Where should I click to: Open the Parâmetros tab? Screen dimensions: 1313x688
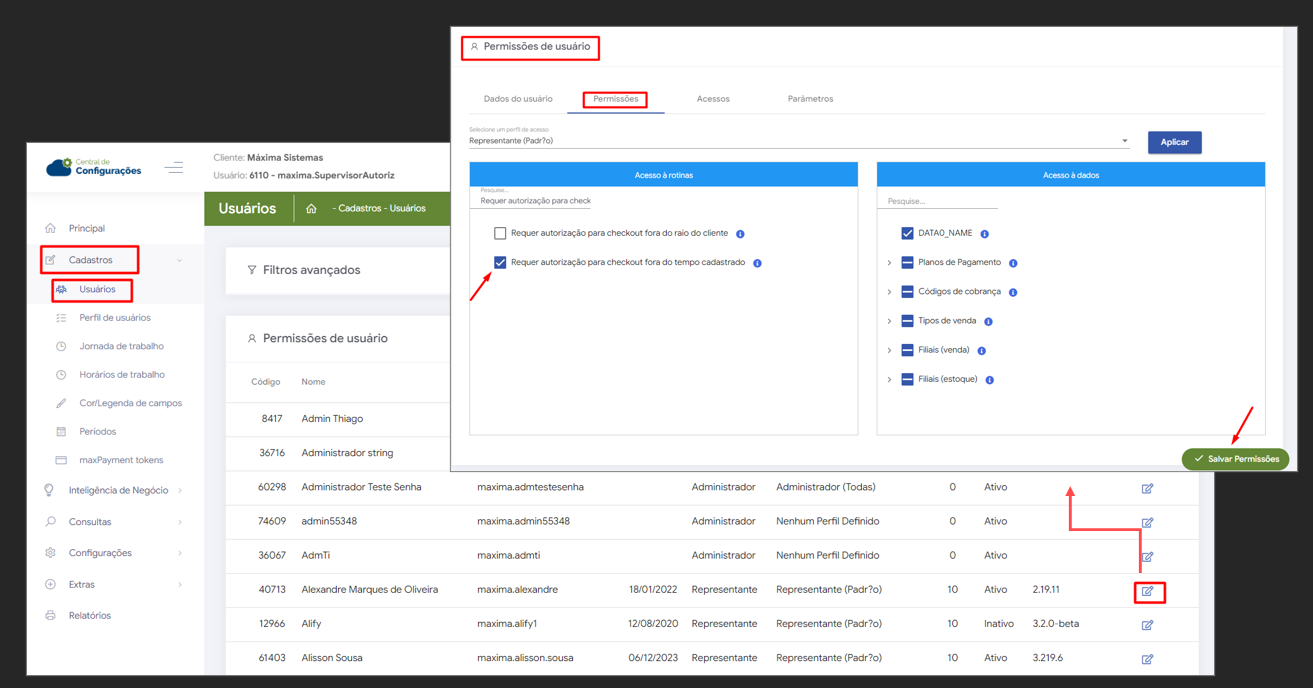point(810,99)
